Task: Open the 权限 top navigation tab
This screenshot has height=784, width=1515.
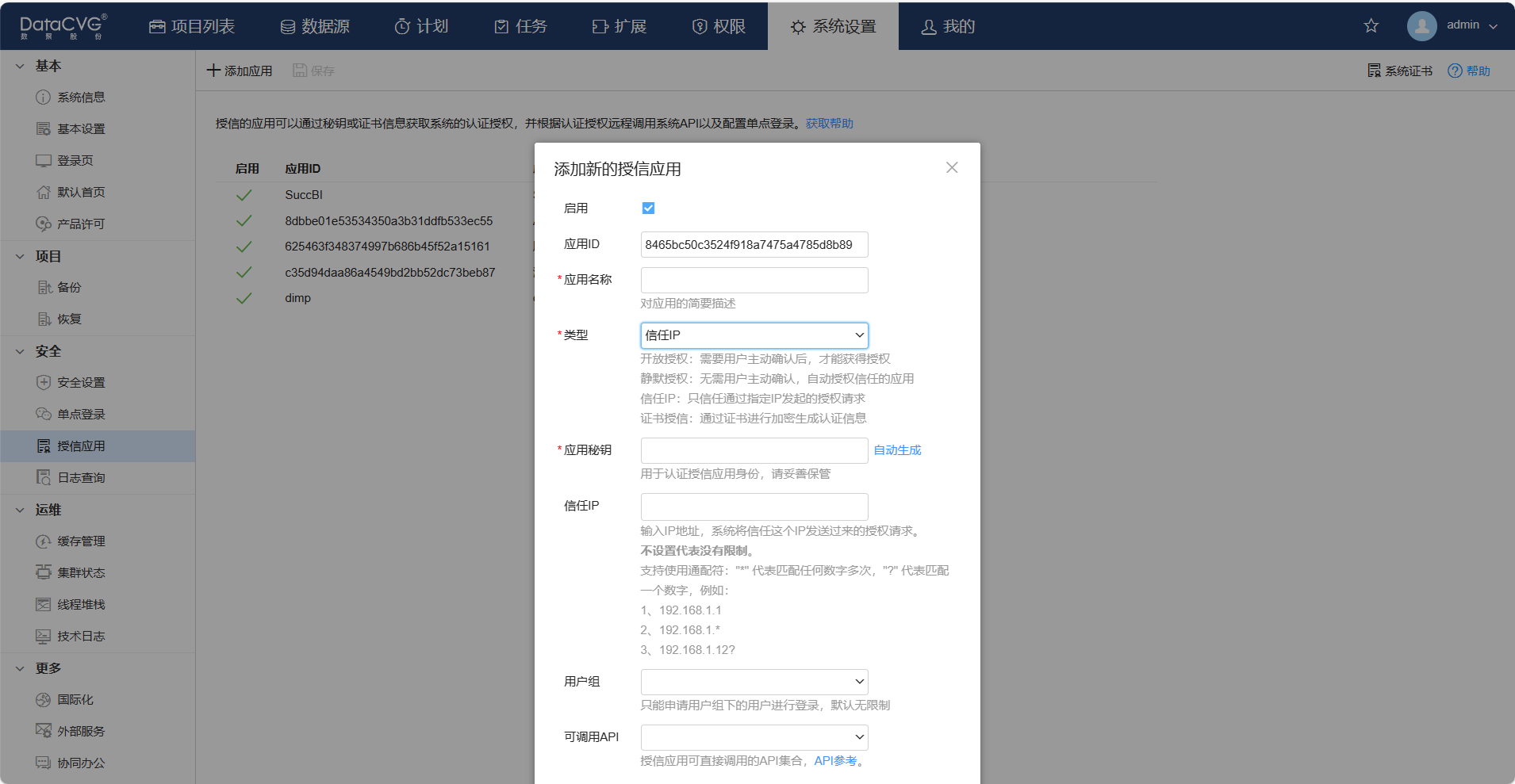Action: (x=719, y=26)
